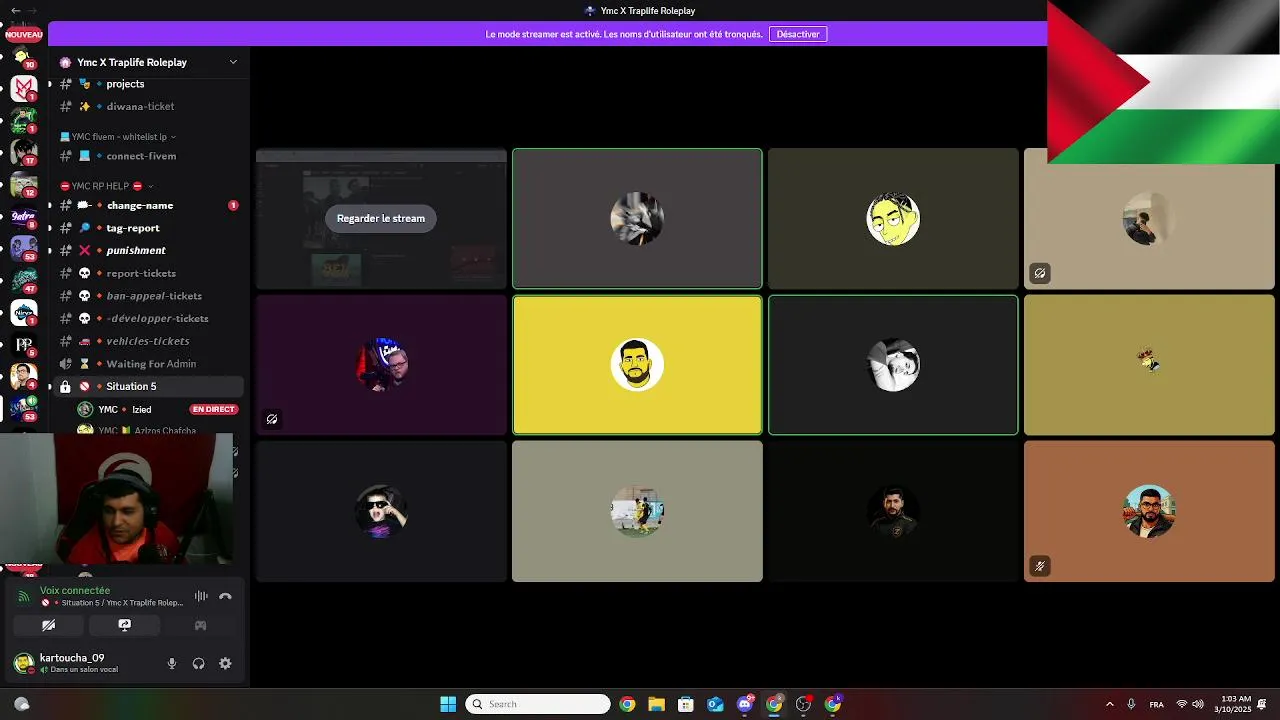
Task: Open the projects channel
Action: point(148,84)
